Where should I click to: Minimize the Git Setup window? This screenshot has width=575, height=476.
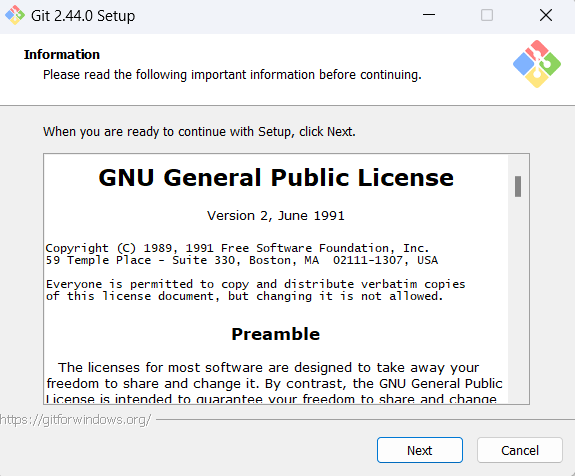click(429, 15)
